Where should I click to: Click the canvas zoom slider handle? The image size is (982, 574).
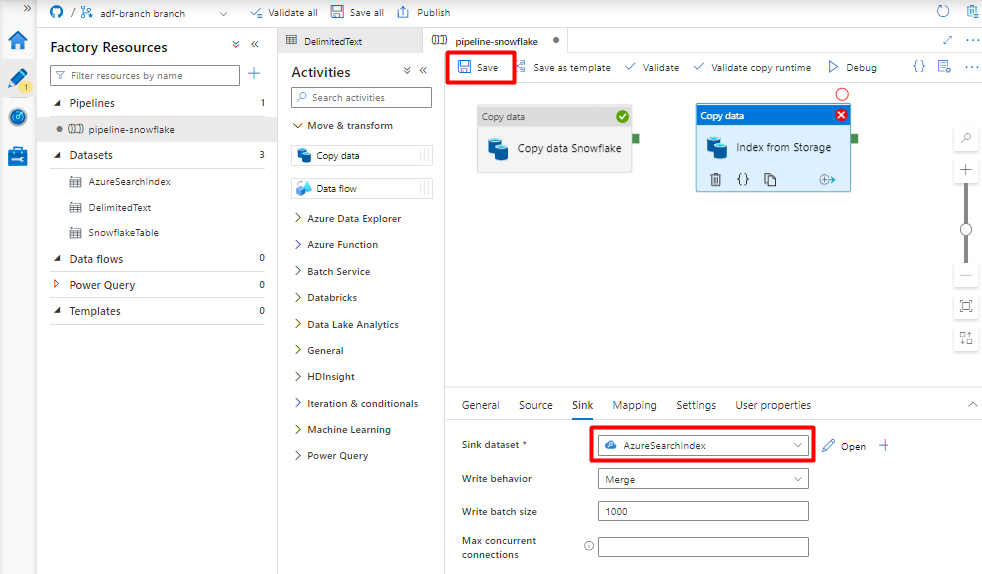click(966, 230)
